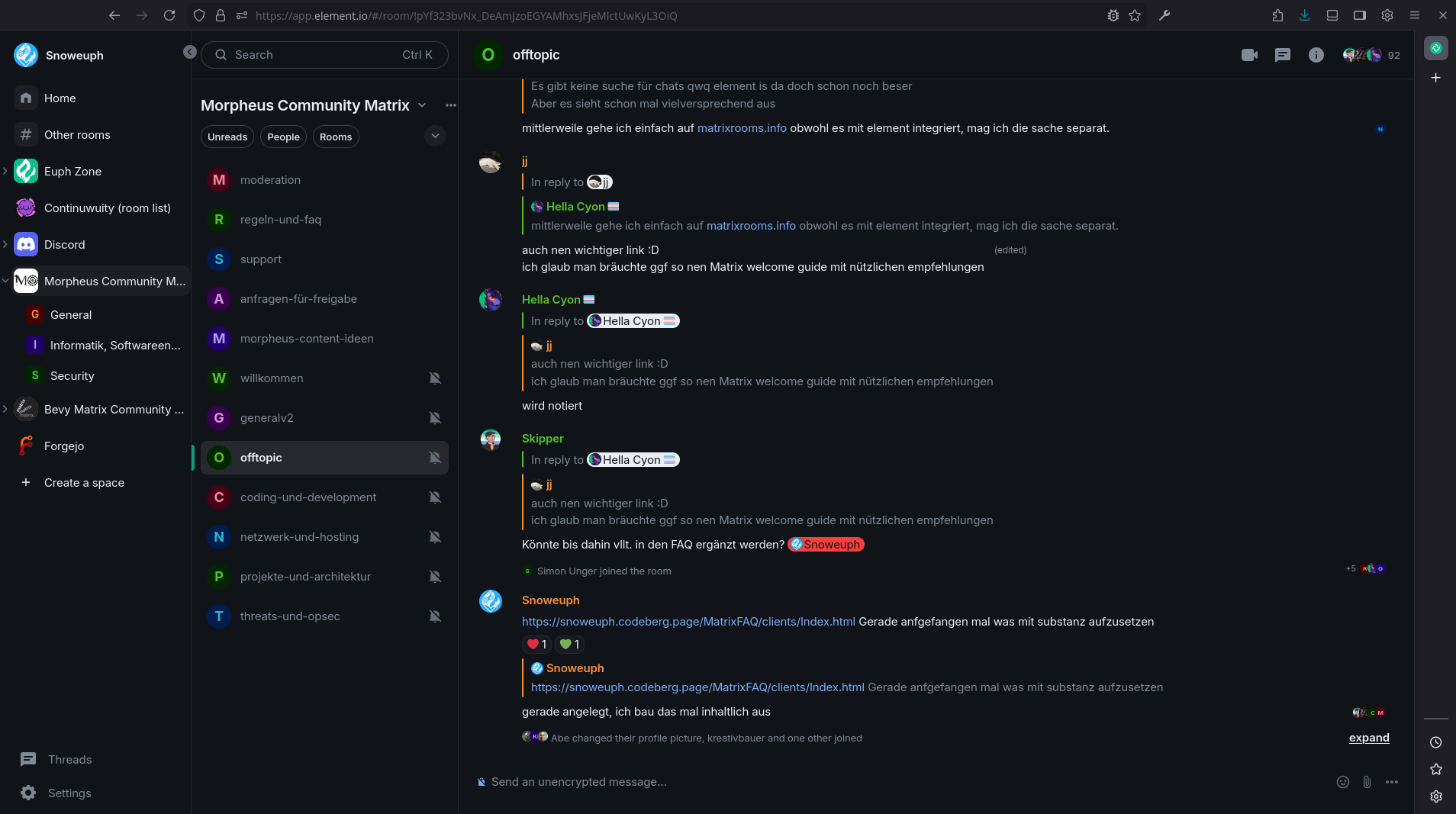The width and height of the screenshot is (1456, 814).
Task: Toggle the People filter
Action: point(283,137)
